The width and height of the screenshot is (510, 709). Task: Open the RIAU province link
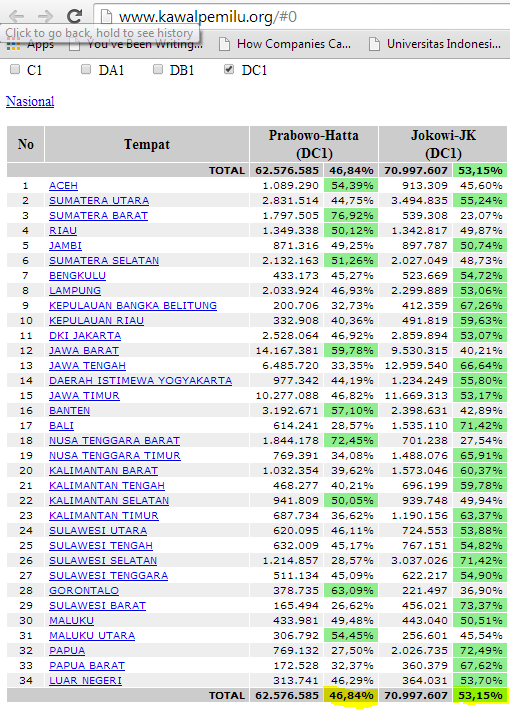[63, 230]
